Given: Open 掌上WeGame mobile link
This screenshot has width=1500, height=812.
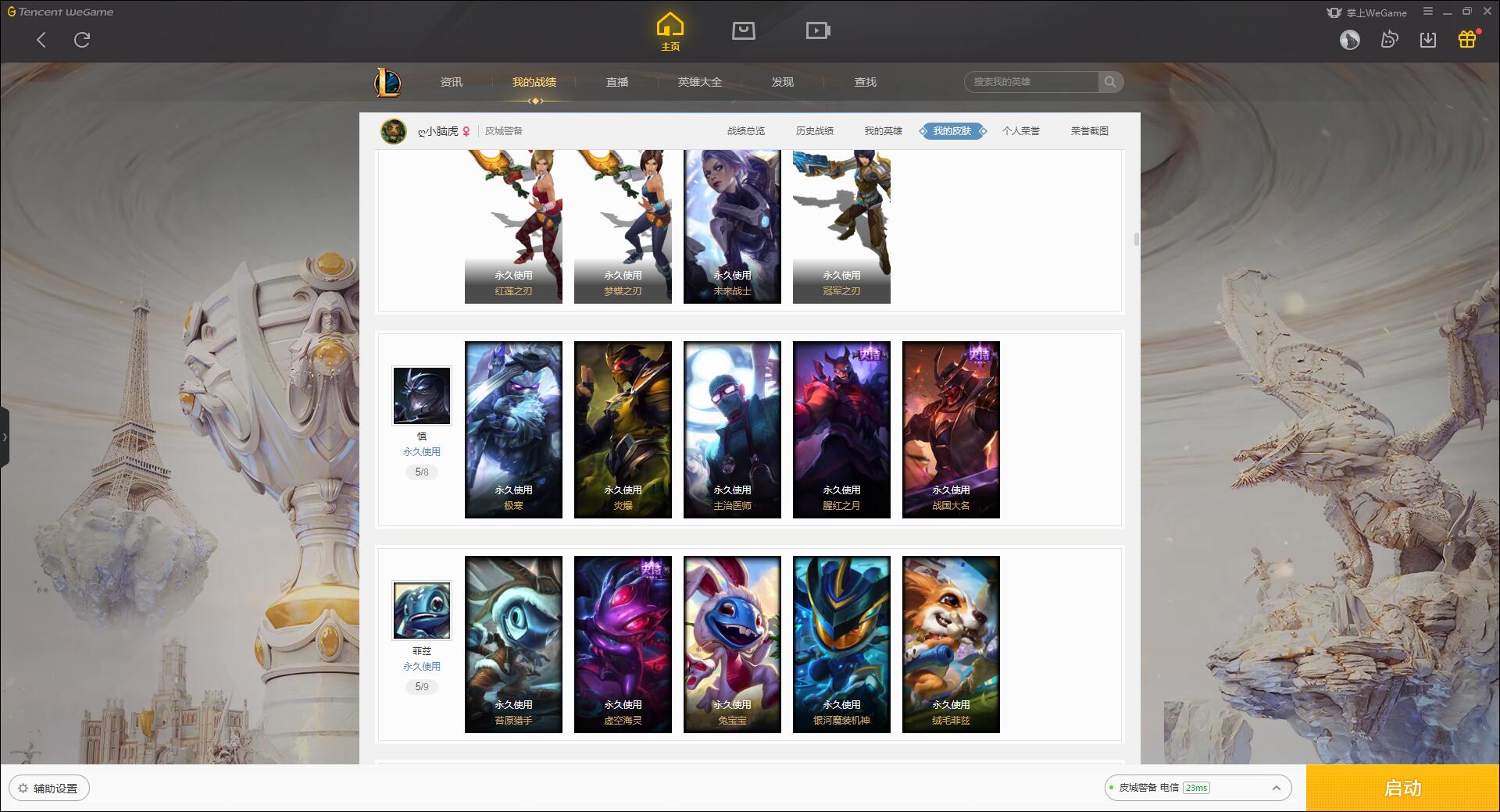Looking at the screenshot, I should coord(1367,12).
